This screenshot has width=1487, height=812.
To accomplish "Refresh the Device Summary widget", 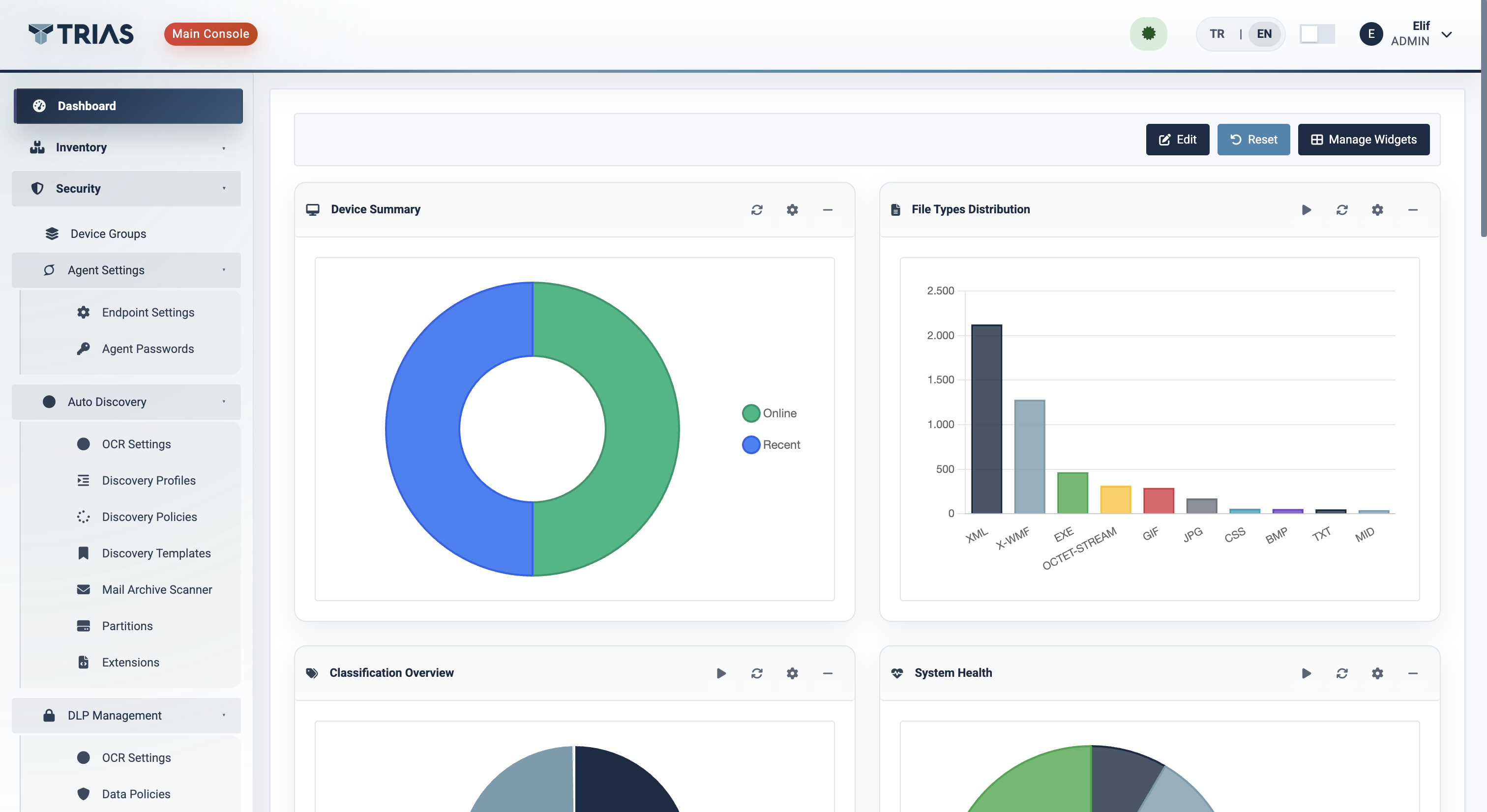I will 757,209.
